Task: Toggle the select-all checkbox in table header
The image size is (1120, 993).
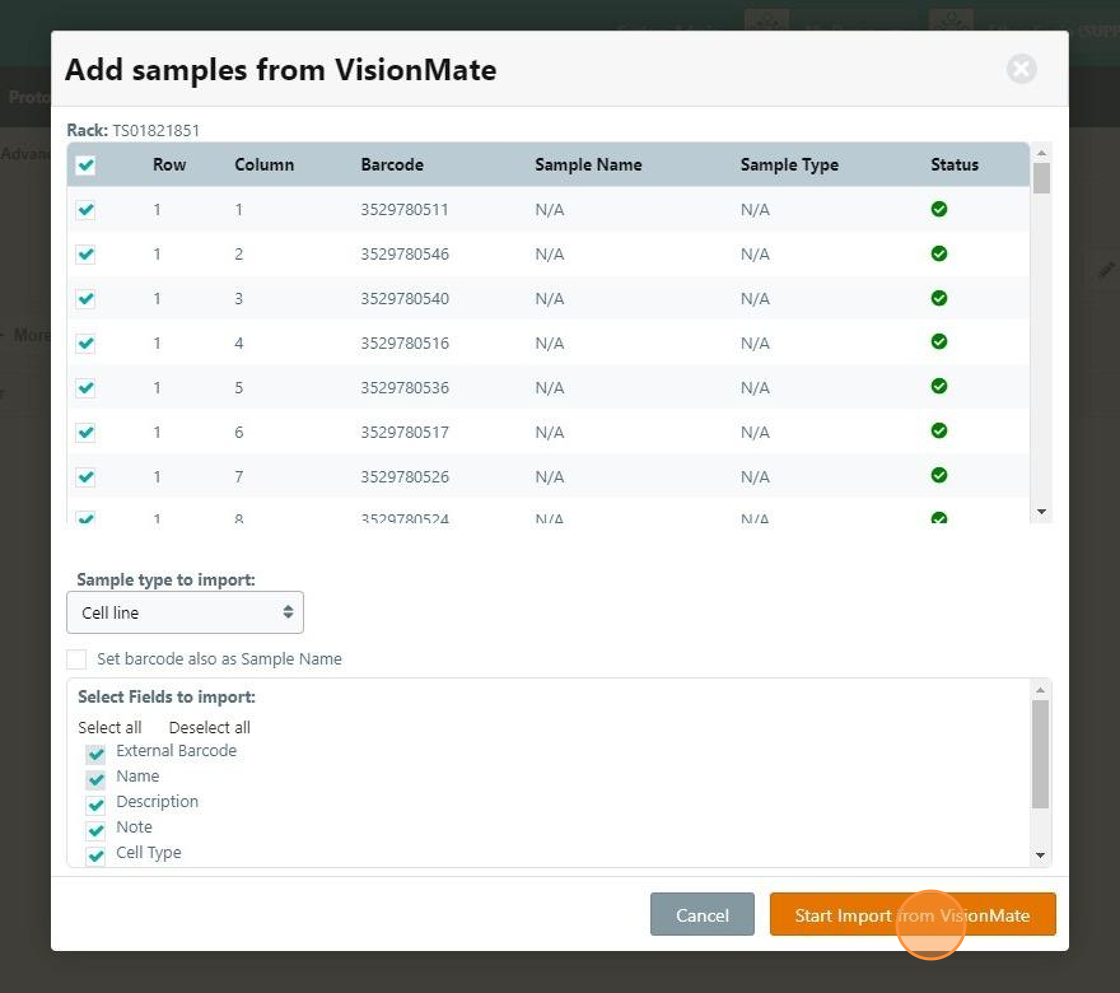Action: 86,165
